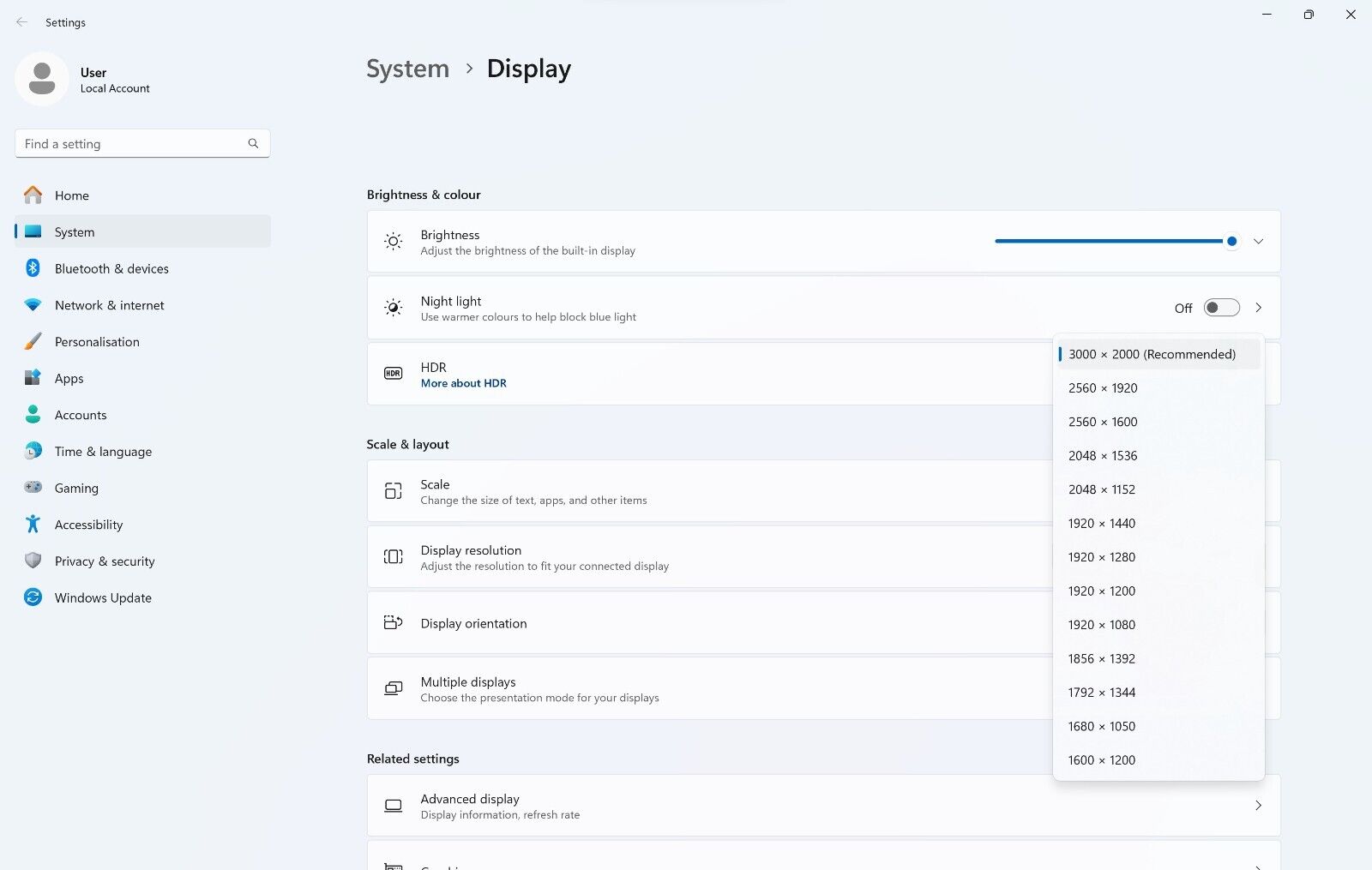Go to Network & internet
Screen dimensions: 1372x870
[142, 305]
